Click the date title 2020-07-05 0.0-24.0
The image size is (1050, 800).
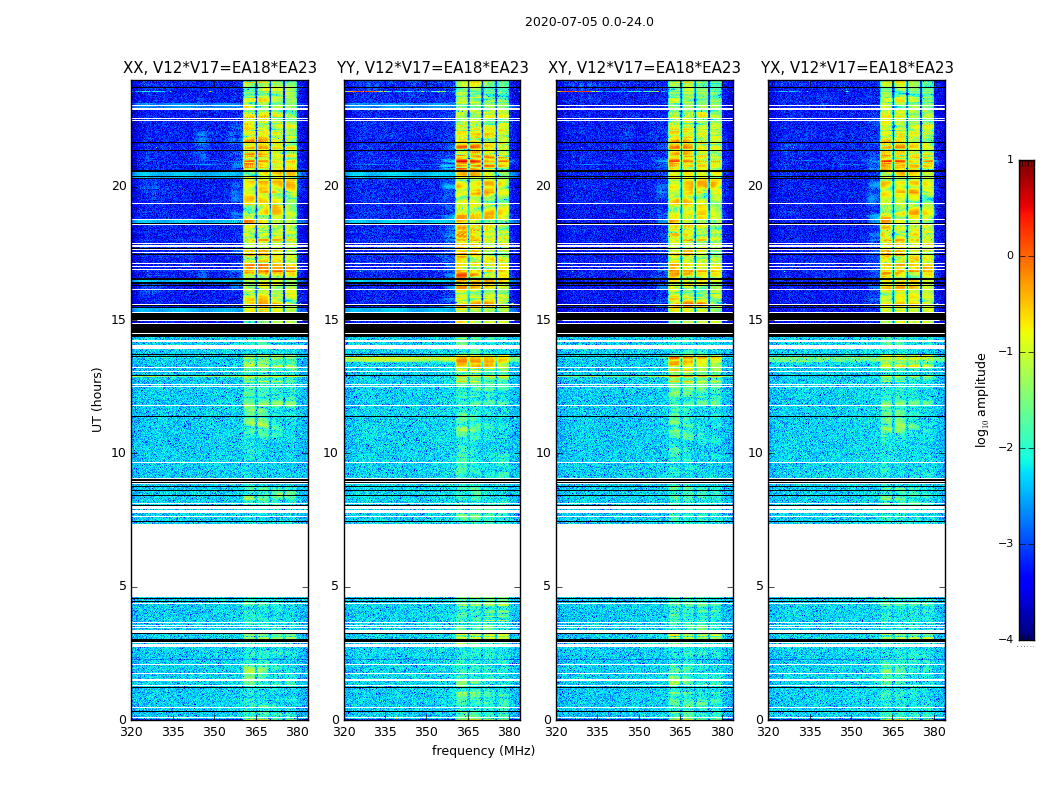[589, 22]
